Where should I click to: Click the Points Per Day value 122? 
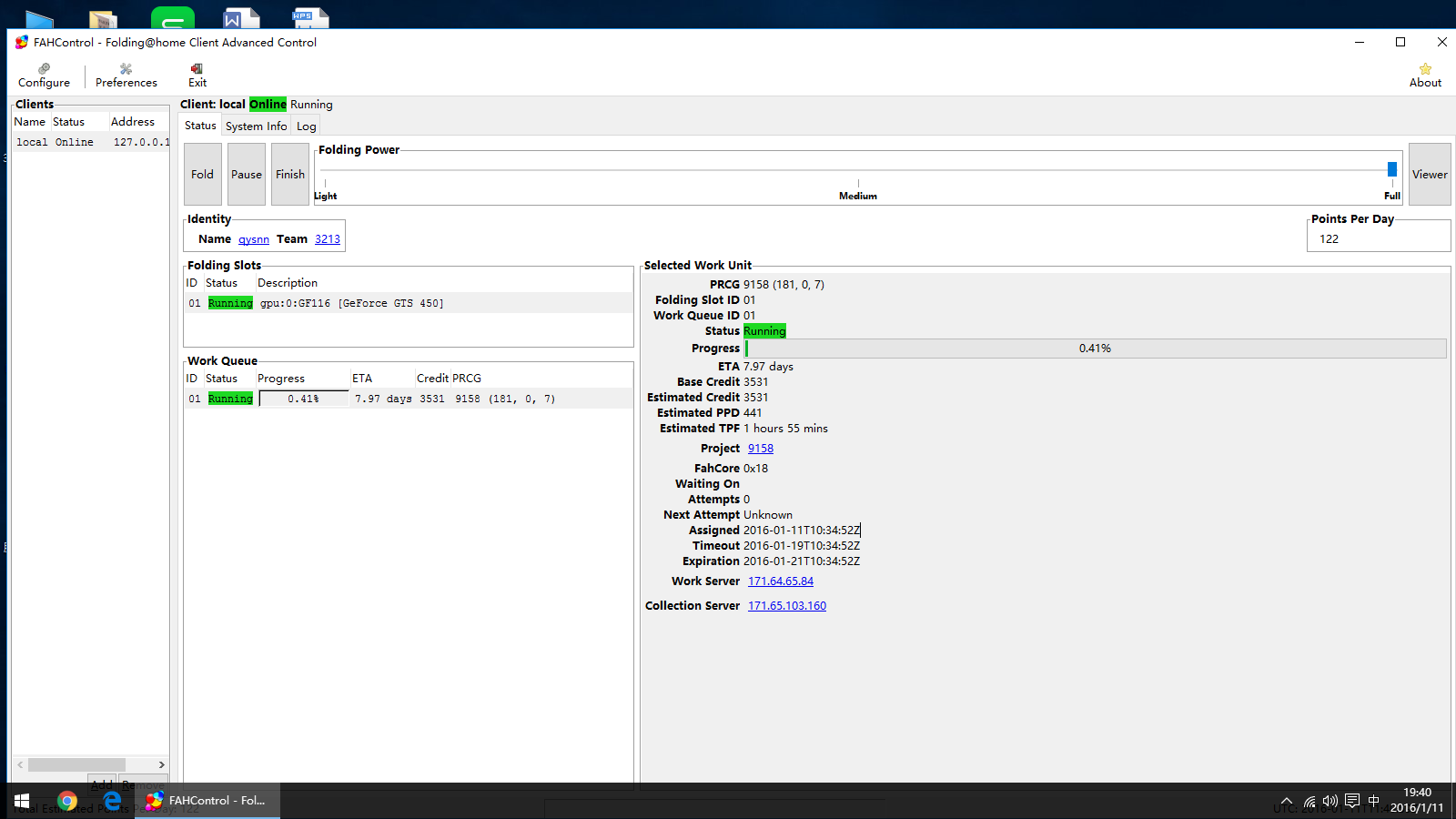pos(1330,239)
